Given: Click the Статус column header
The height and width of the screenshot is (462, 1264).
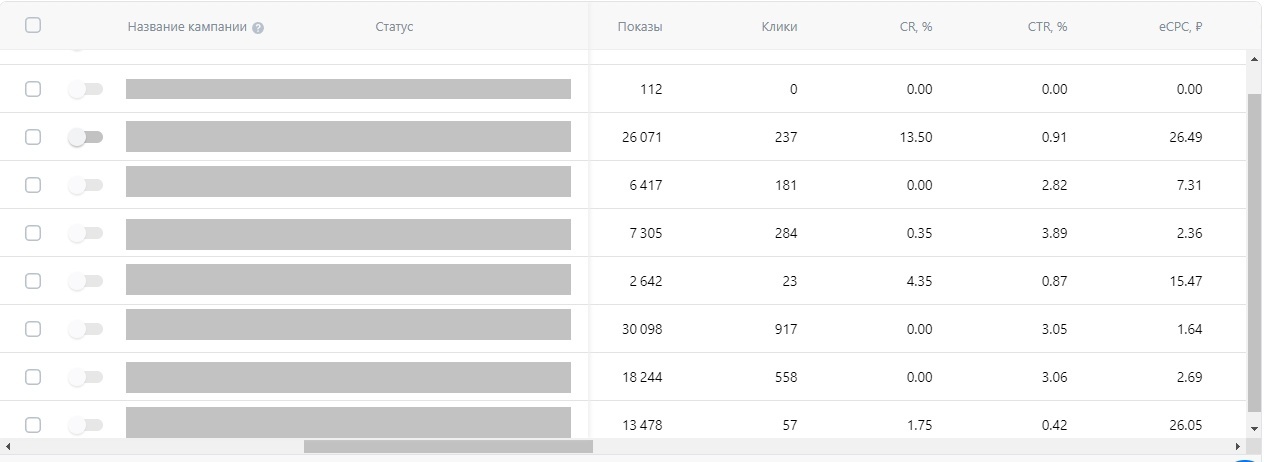Looking at the screenshot, I should coord(394,27).
